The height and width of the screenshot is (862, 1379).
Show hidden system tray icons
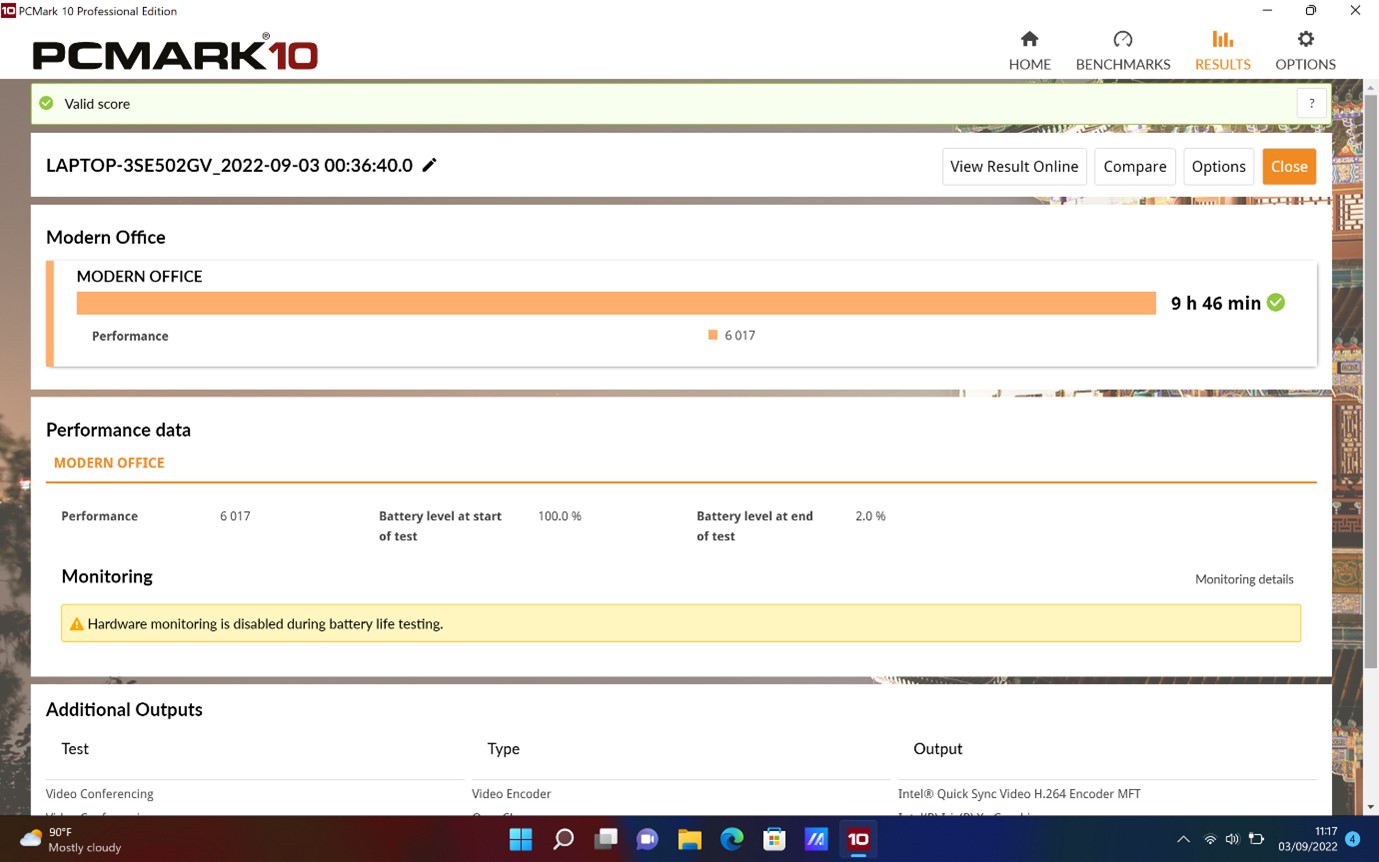pyautogui.click(x=1183, y=839)
